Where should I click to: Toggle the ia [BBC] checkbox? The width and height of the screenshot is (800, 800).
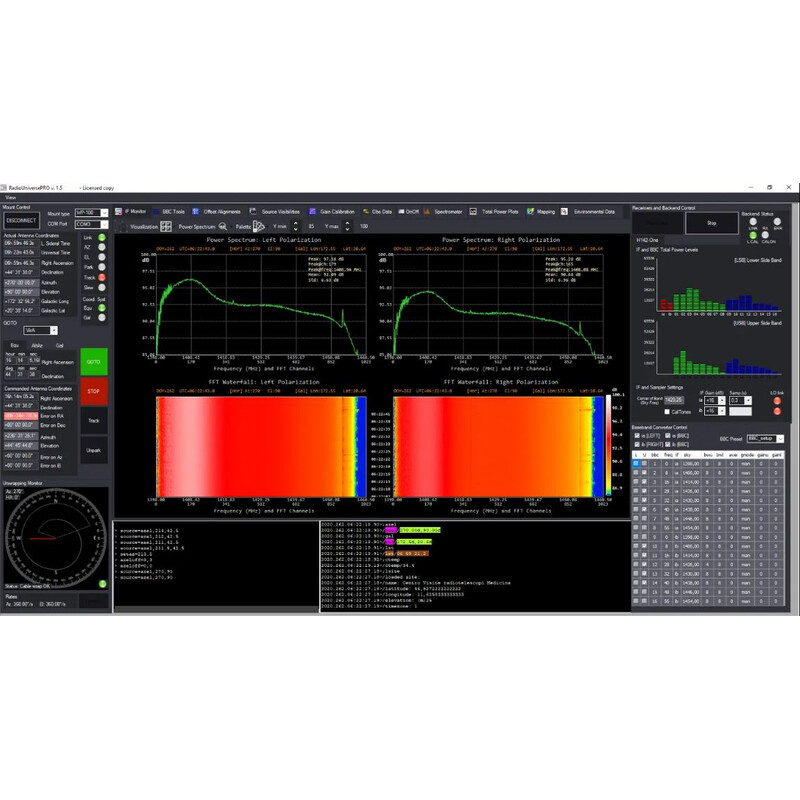pyautogui.click(x=667, y=436)
